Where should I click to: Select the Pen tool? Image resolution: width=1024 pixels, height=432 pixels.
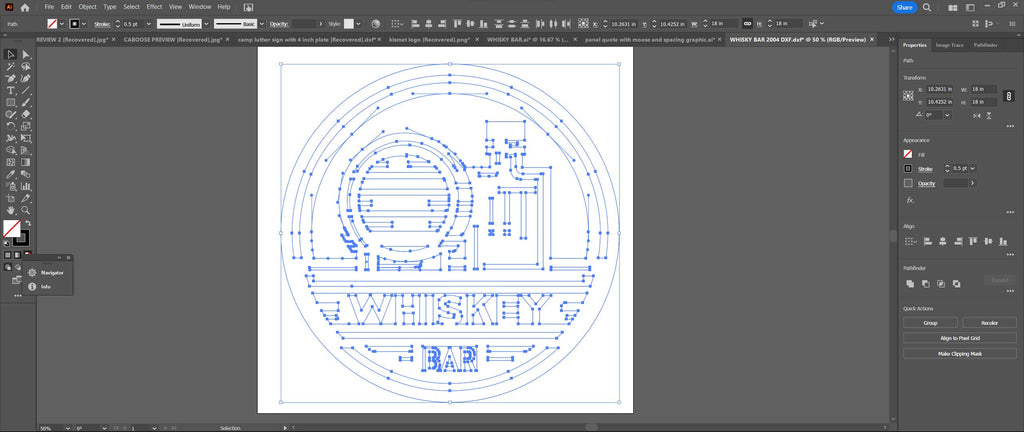[x=11, y=78]
